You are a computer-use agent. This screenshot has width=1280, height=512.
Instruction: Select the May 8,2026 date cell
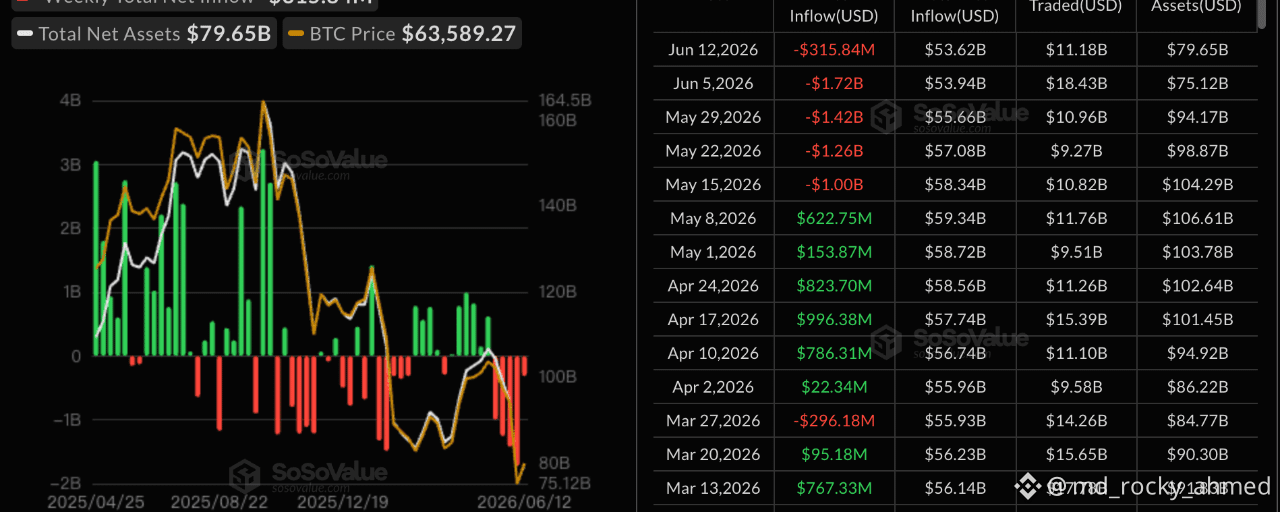point(713,218)
